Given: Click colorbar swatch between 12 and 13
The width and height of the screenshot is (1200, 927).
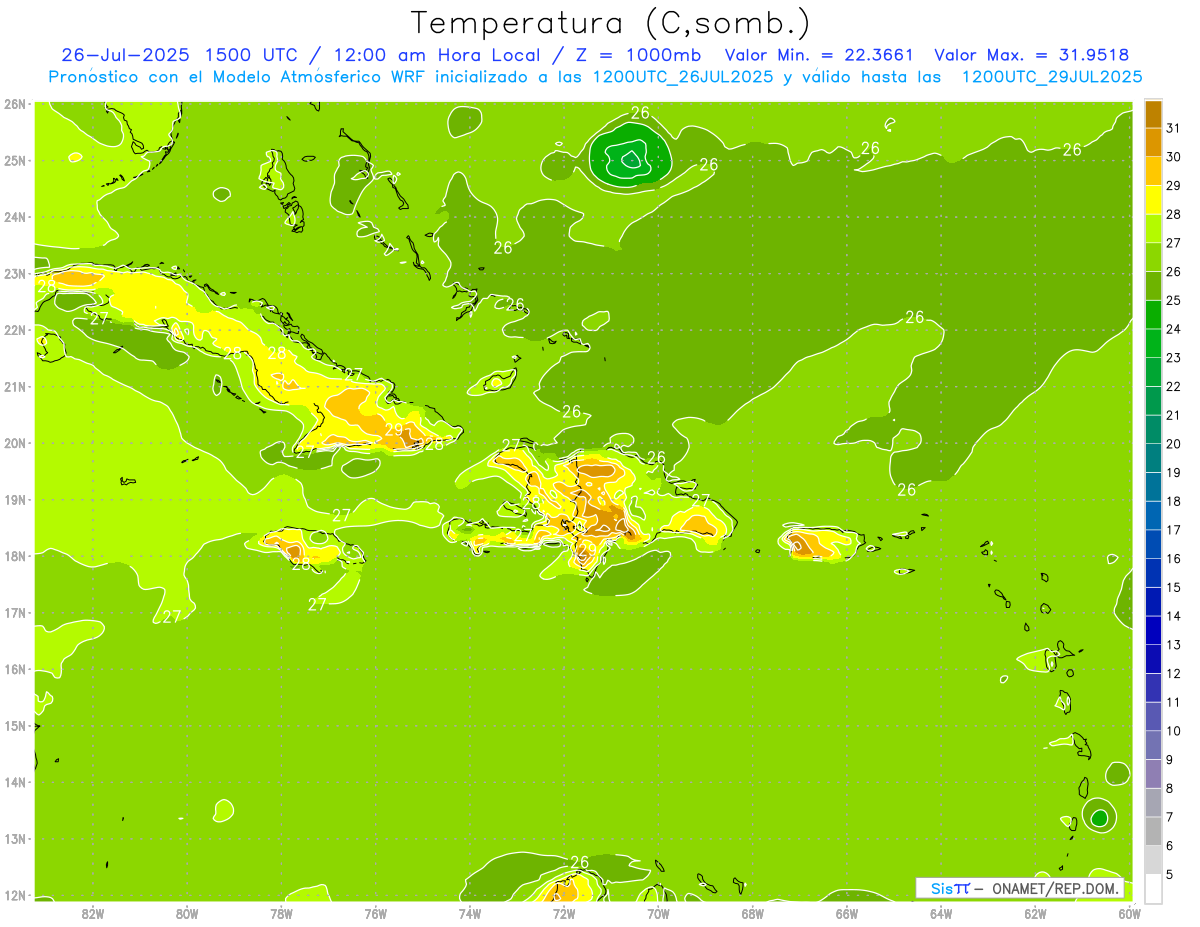Looking at the screenshot, I should point(1153,658).
